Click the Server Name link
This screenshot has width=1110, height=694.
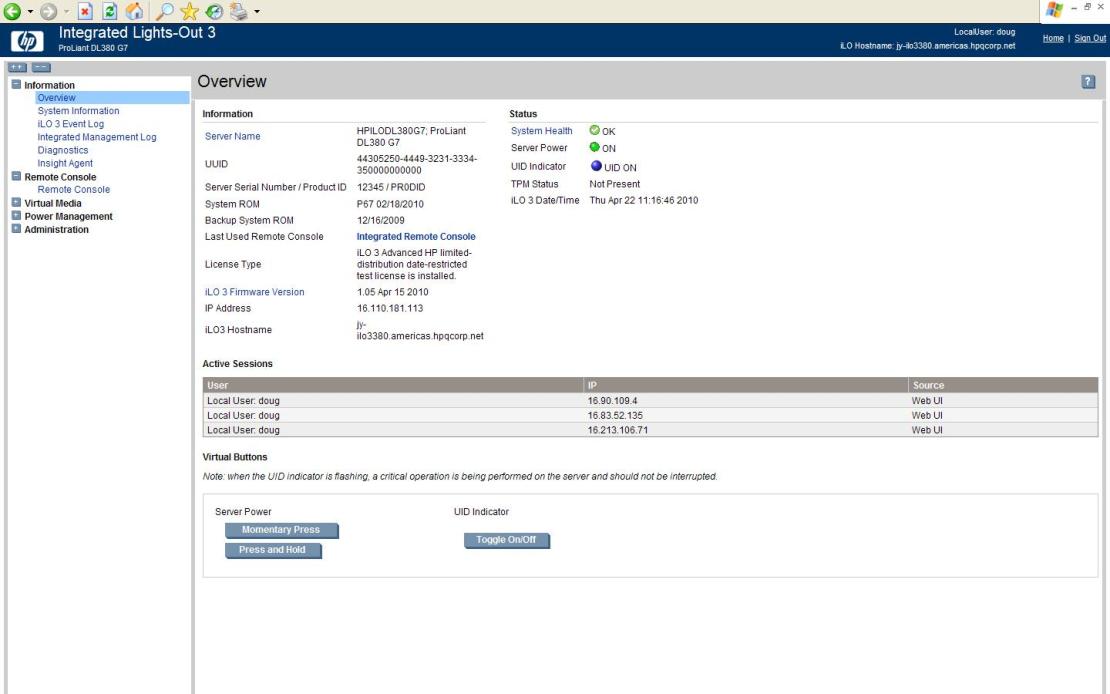[233, 136]
